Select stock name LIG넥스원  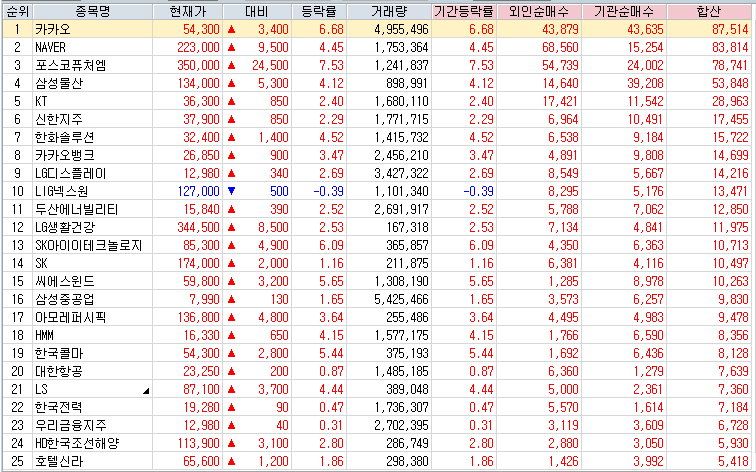(x=61, y=191)
